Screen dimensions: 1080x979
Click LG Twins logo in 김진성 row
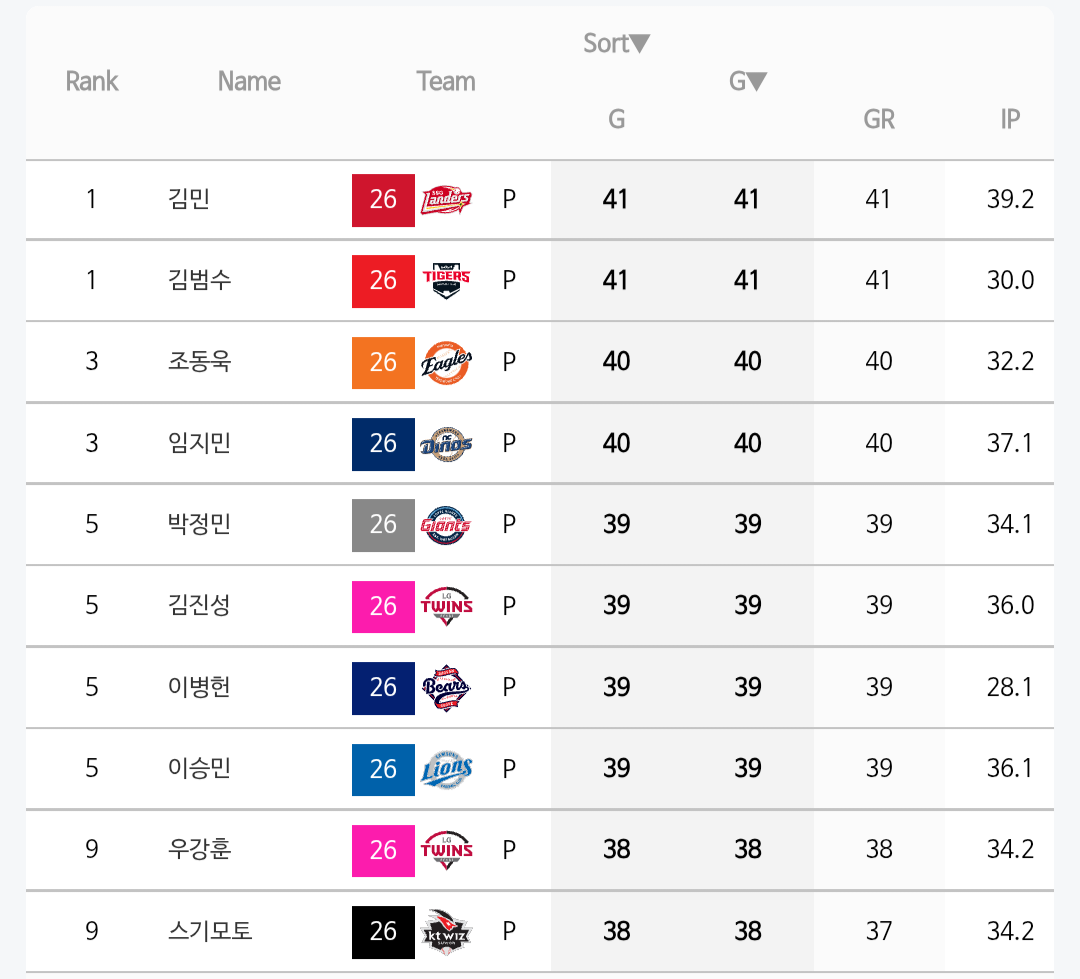(x=446, y=606)
